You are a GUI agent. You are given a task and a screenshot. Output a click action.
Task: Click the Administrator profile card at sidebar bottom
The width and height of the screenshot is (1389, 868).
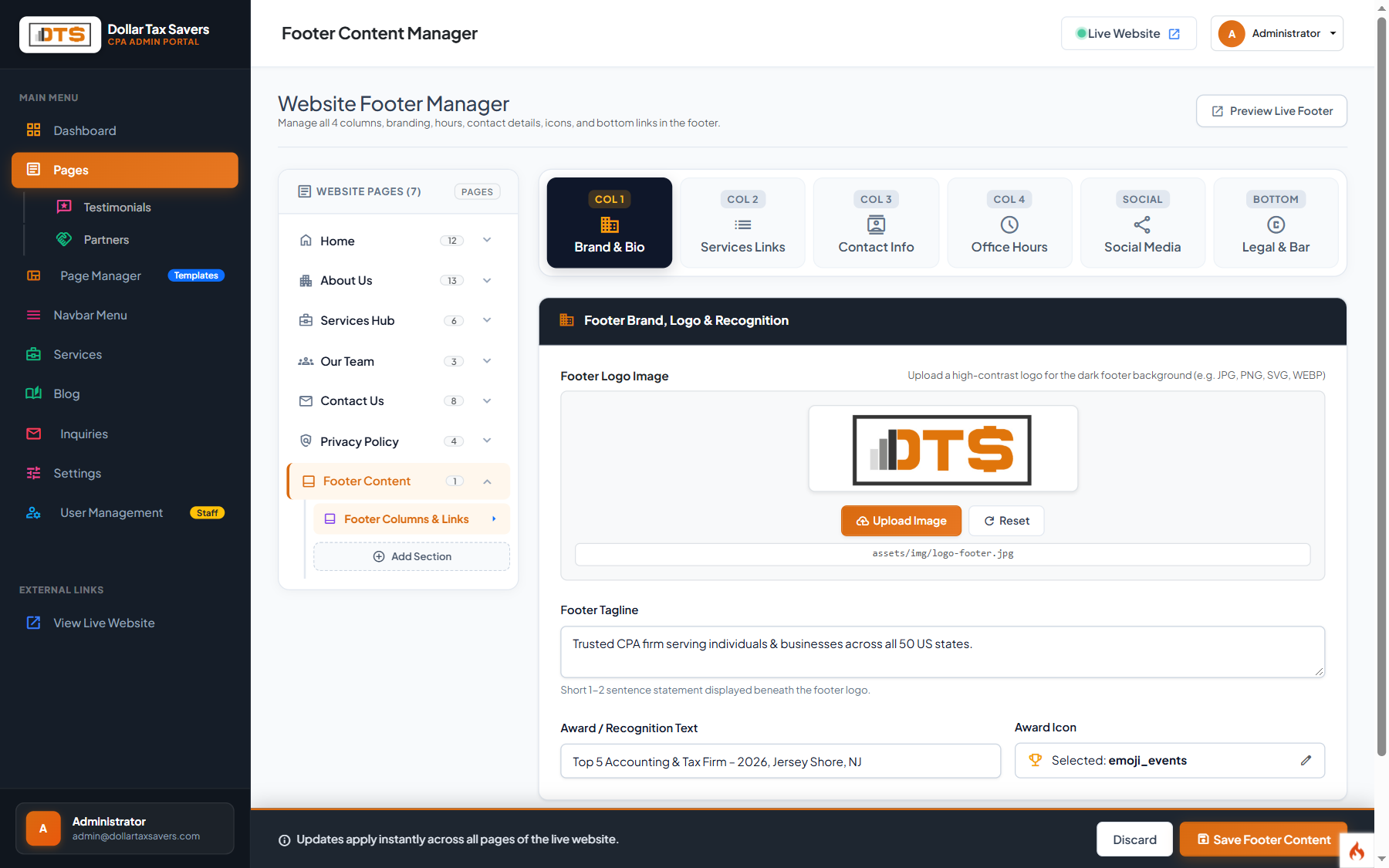click(125, 829)
